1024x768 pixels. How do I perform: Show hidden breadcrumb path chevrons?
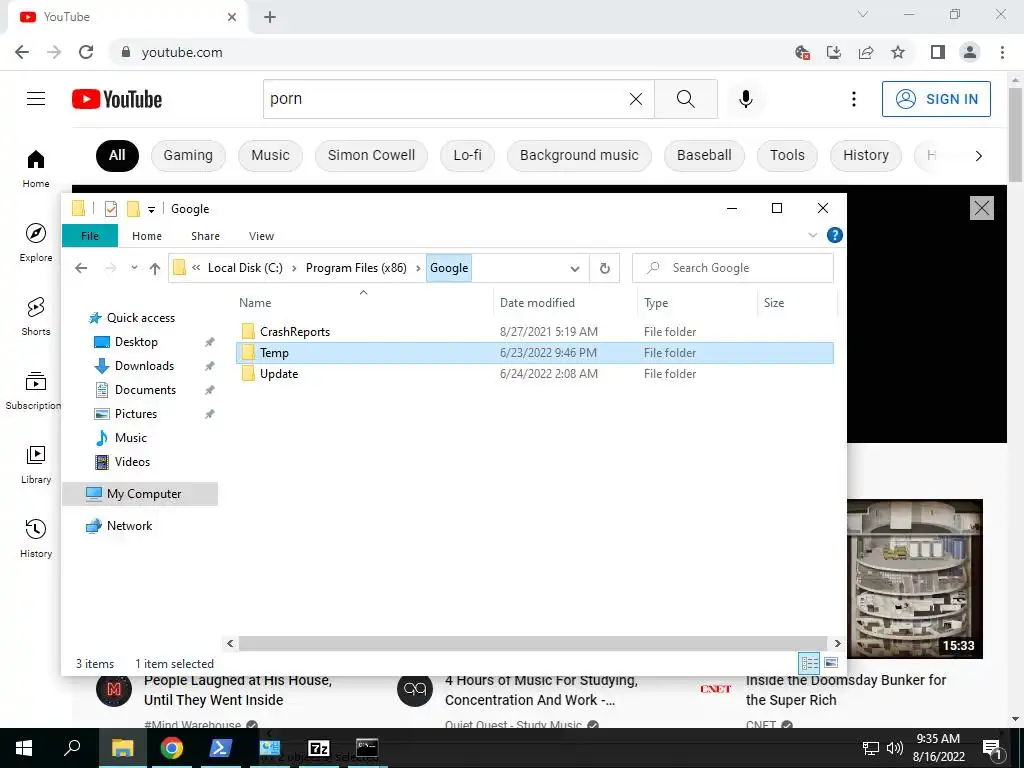(196, 268)
